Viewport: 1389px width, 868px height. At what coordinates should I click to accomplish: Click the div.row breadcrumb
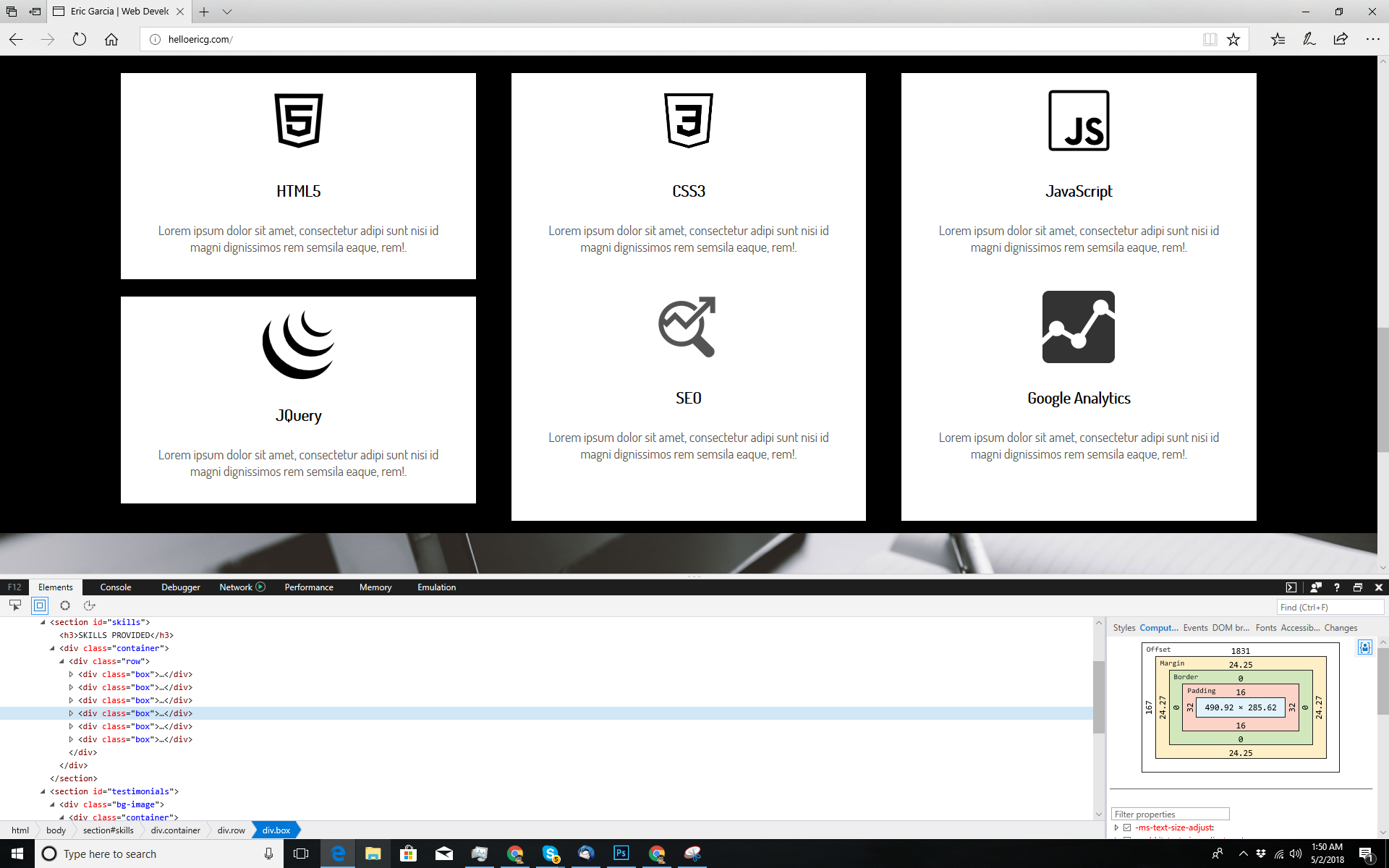[x=231, y=830]
